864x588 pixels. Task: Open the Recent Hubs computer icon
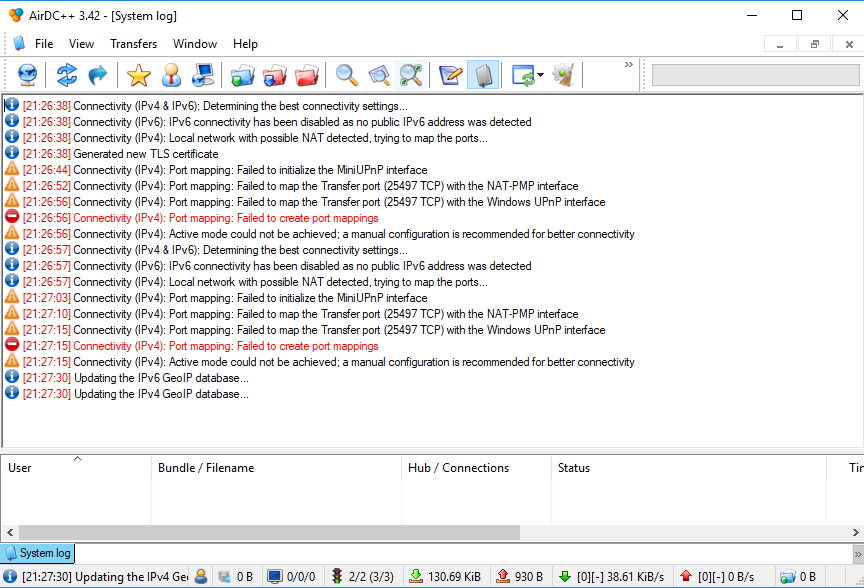(203, 74)
